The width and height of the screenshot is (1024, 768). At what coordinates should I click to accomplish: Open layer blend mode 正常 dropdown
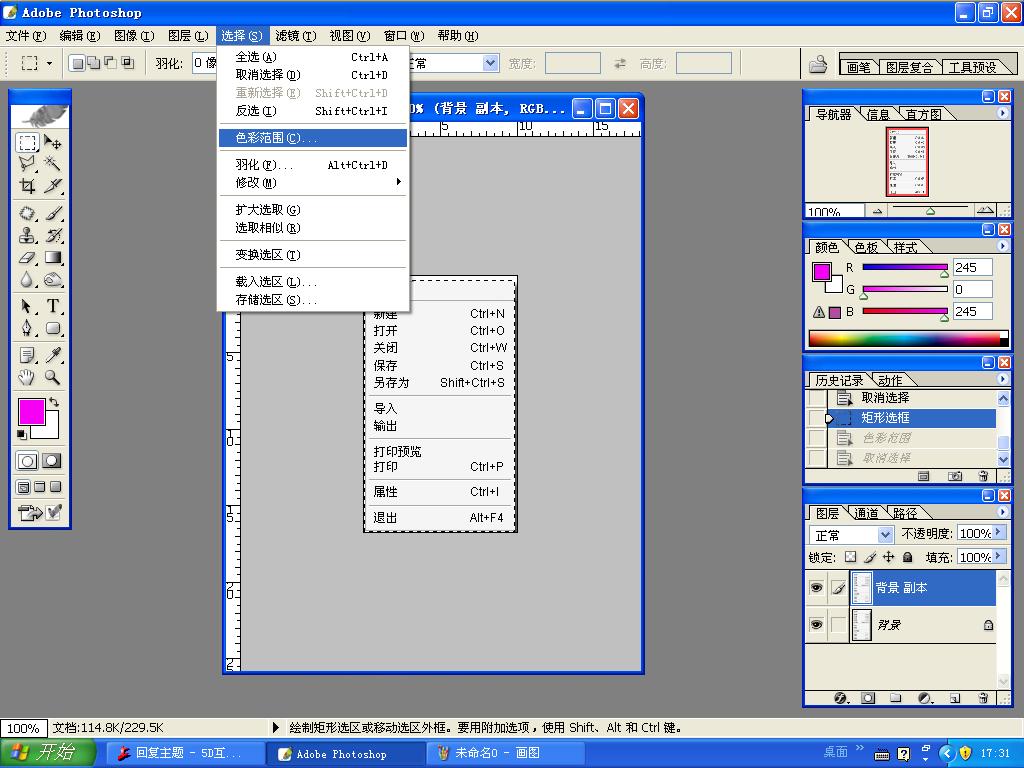point(885,535)
